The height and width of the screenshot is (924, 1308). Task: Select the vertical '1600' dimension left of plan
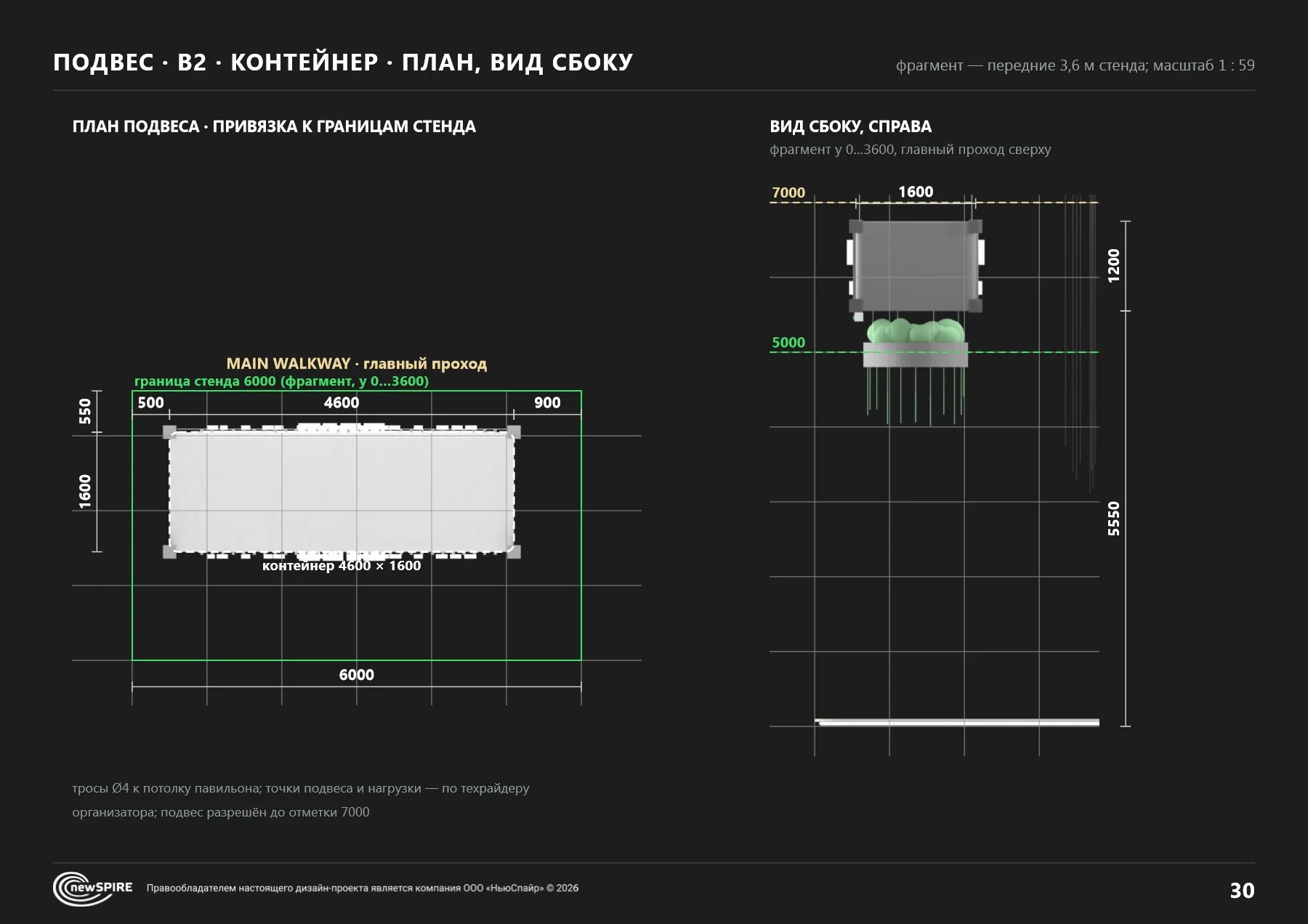[x=85, y=492]
